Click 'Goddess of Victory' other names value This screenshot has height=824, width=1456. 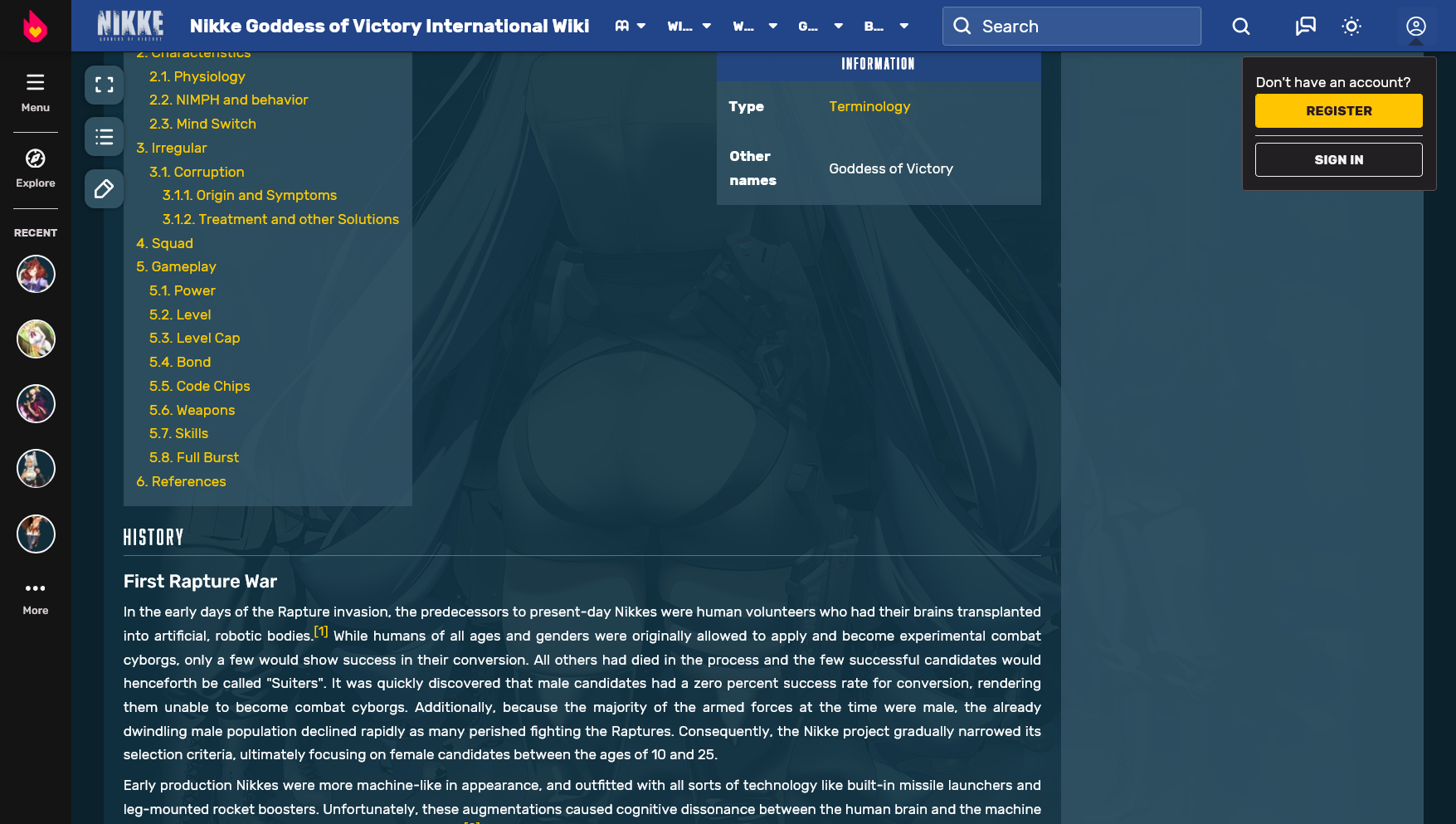tap(890, 168)
